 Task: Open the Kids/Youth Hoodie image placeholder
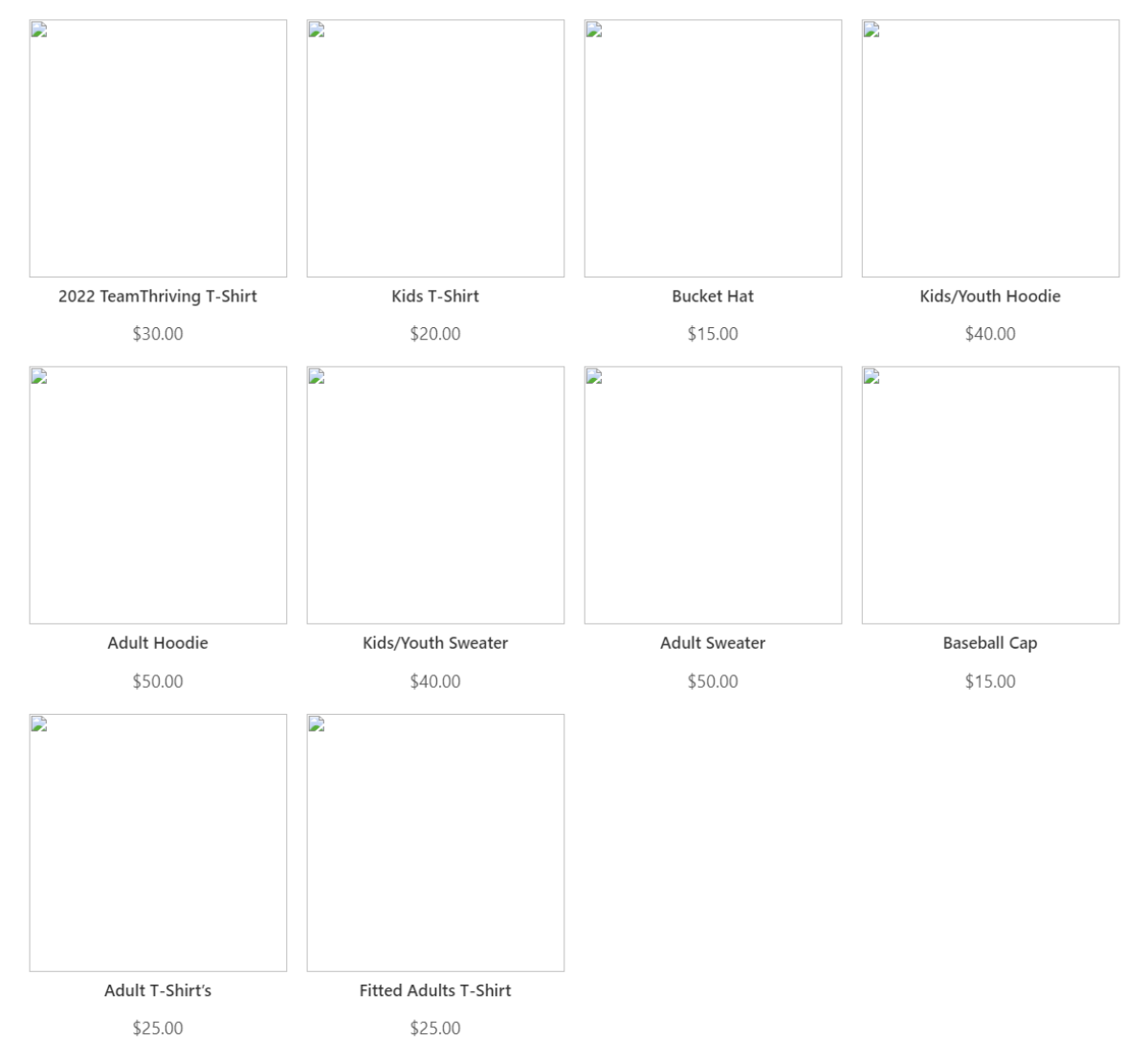click(x=990, y=148)
